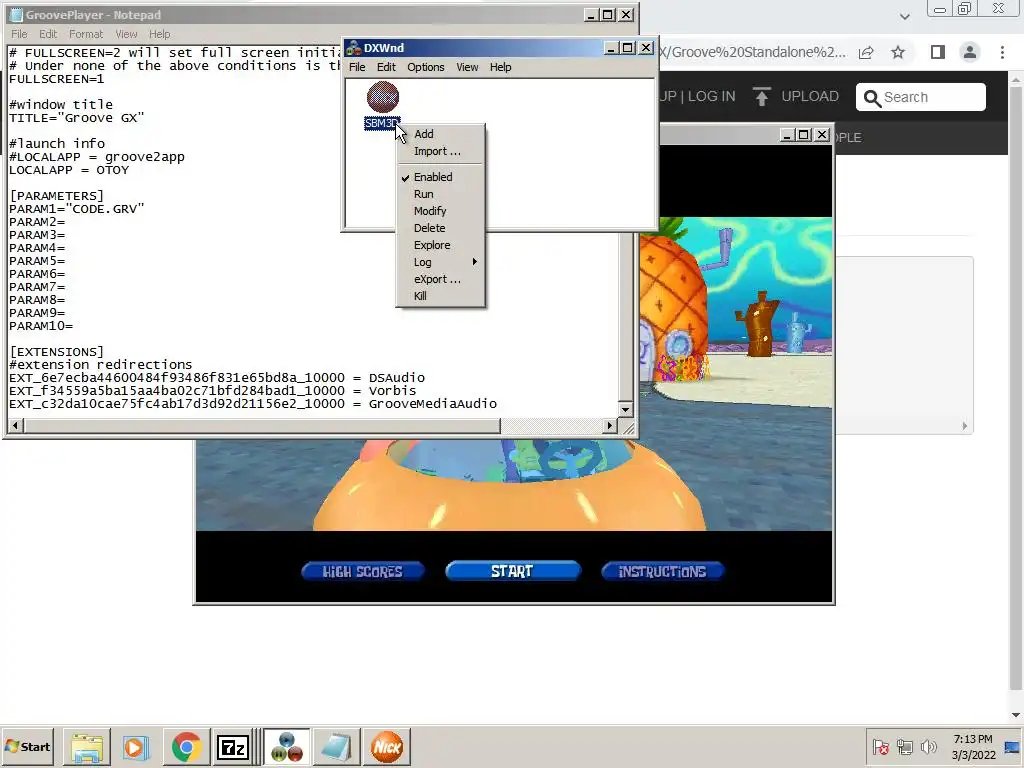The width and height of the screenshot is (1024, 768).
Task: Click the browser Search field
Action: pyautogui.click(x=921, y=97)
